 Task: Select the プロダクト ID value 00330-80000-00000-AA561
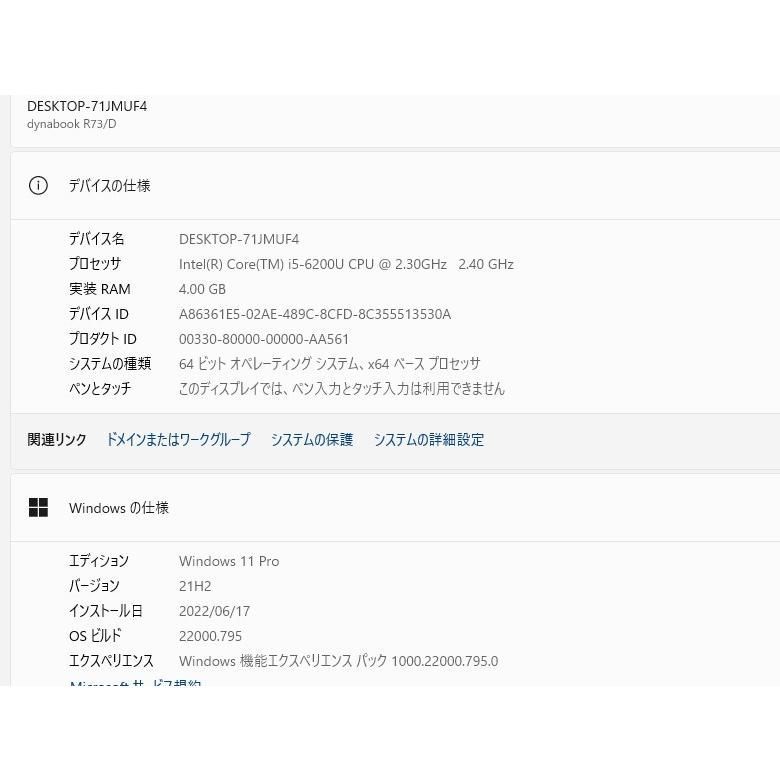(264, 339)
